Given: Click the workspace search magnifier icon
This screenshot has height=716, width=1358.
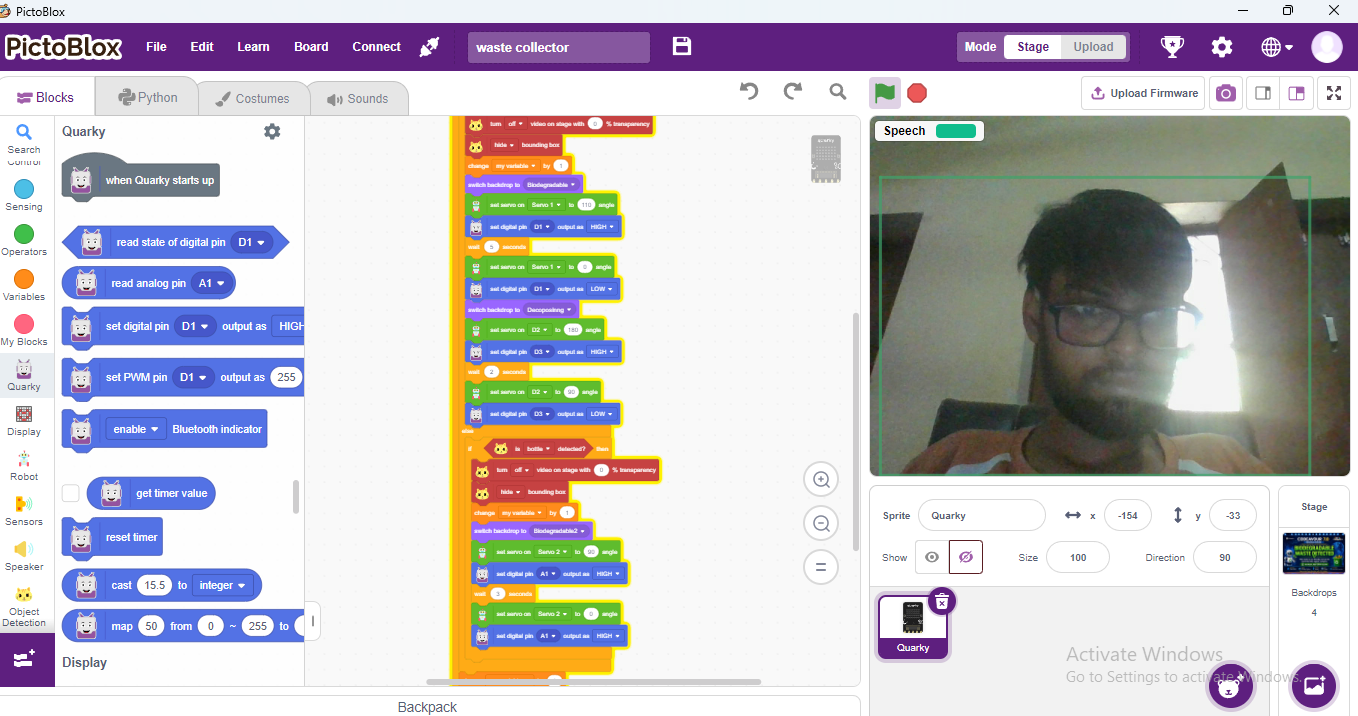Looking at the screenshot, I should 838,92.
